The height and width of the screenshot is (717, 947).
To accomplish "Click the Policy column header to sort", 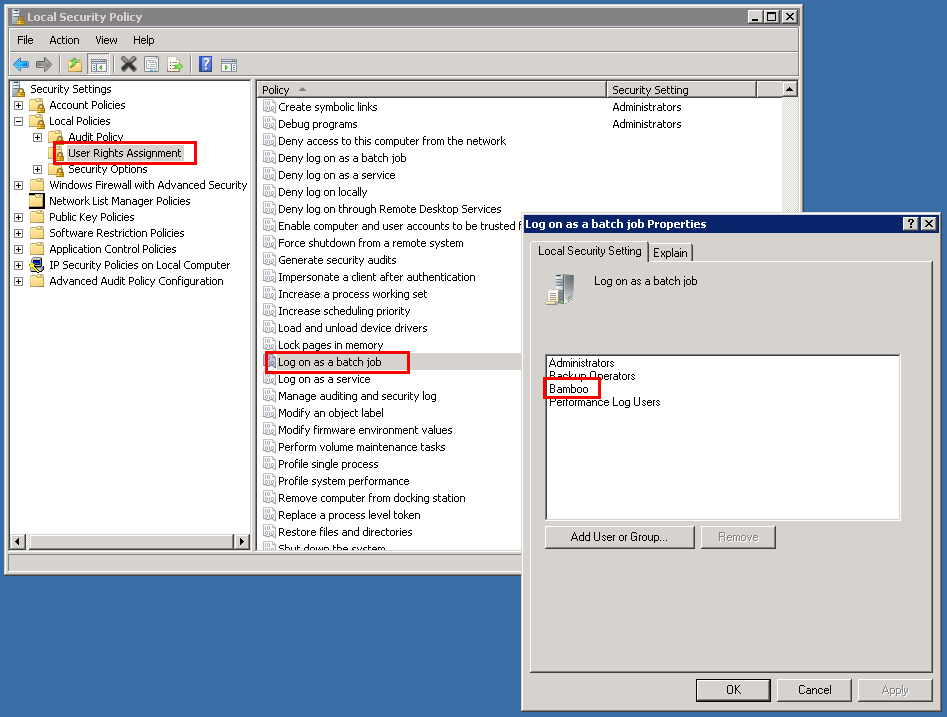I will [430, 90].
